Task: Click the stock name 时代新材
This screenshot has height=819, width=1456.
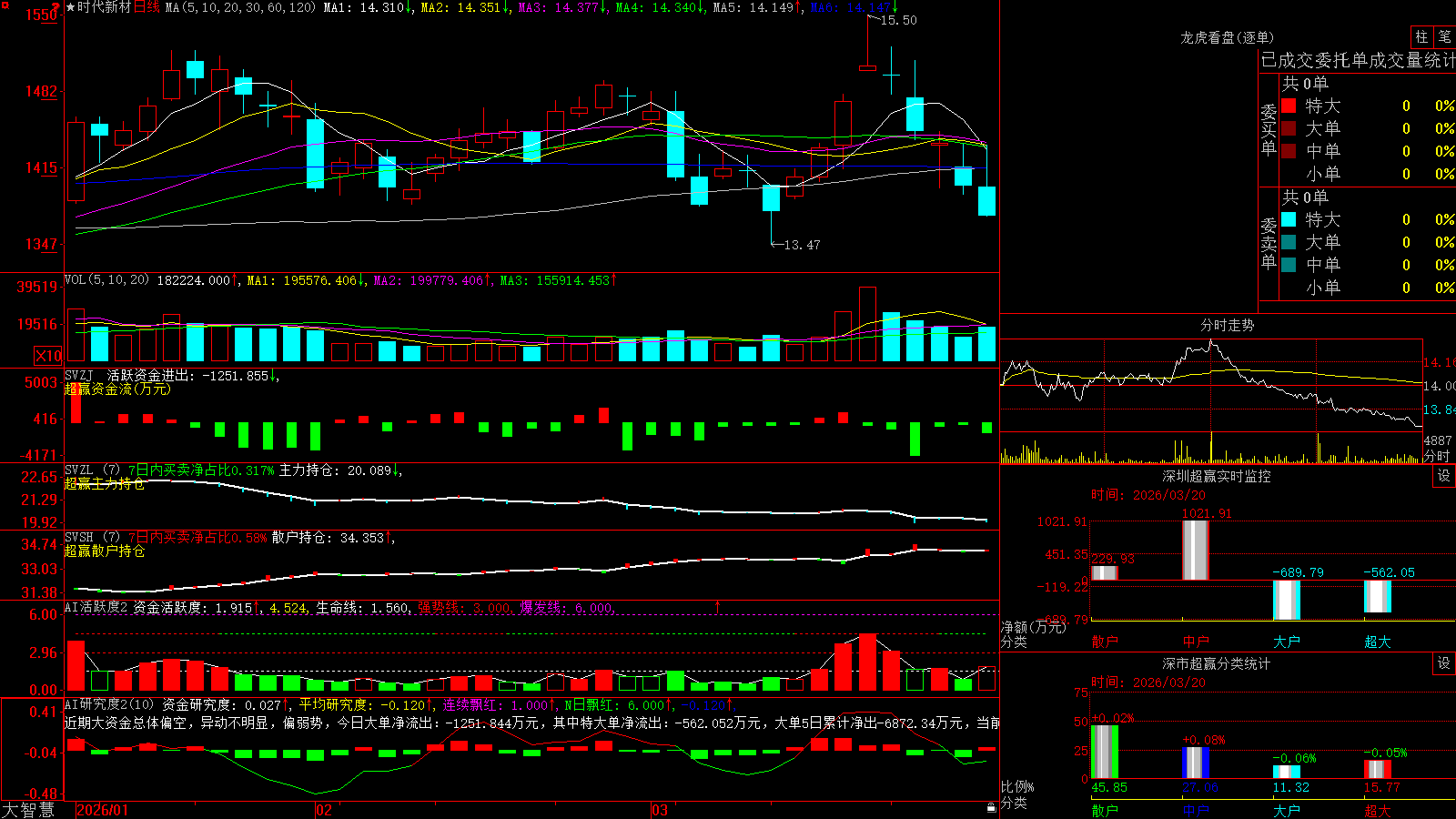Action: coord(104,7)
